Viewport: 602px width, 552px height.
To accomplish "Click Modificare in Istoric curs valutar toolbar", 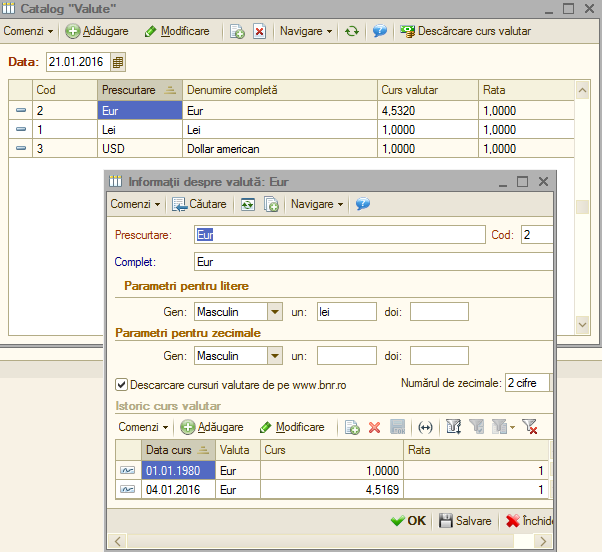I will [x=292, y=427].
